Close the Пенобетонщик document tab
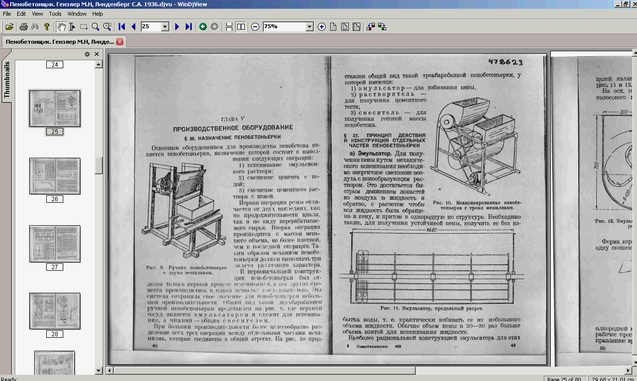 click(119, 41)
